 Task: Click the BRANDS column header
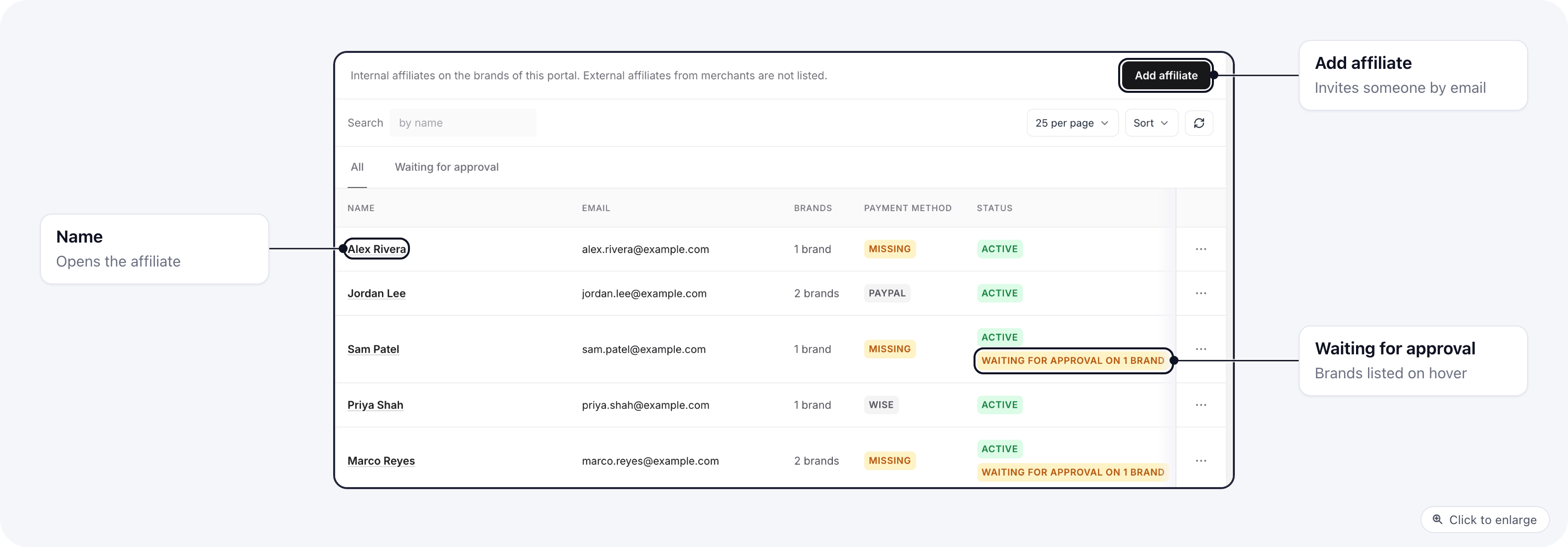coord(812,208)
